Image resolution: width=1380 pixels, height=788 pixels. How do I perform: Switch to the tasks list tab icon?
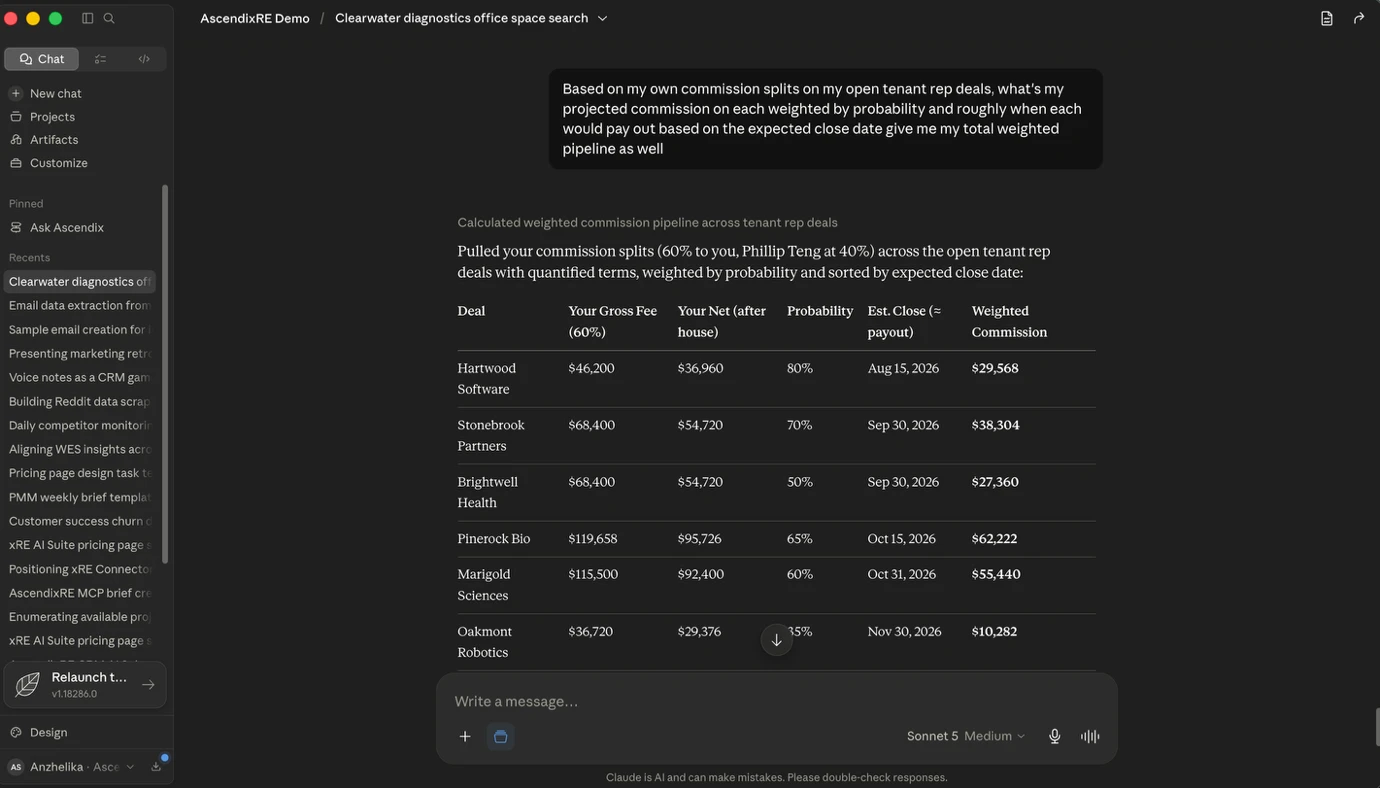coord(100,59)
